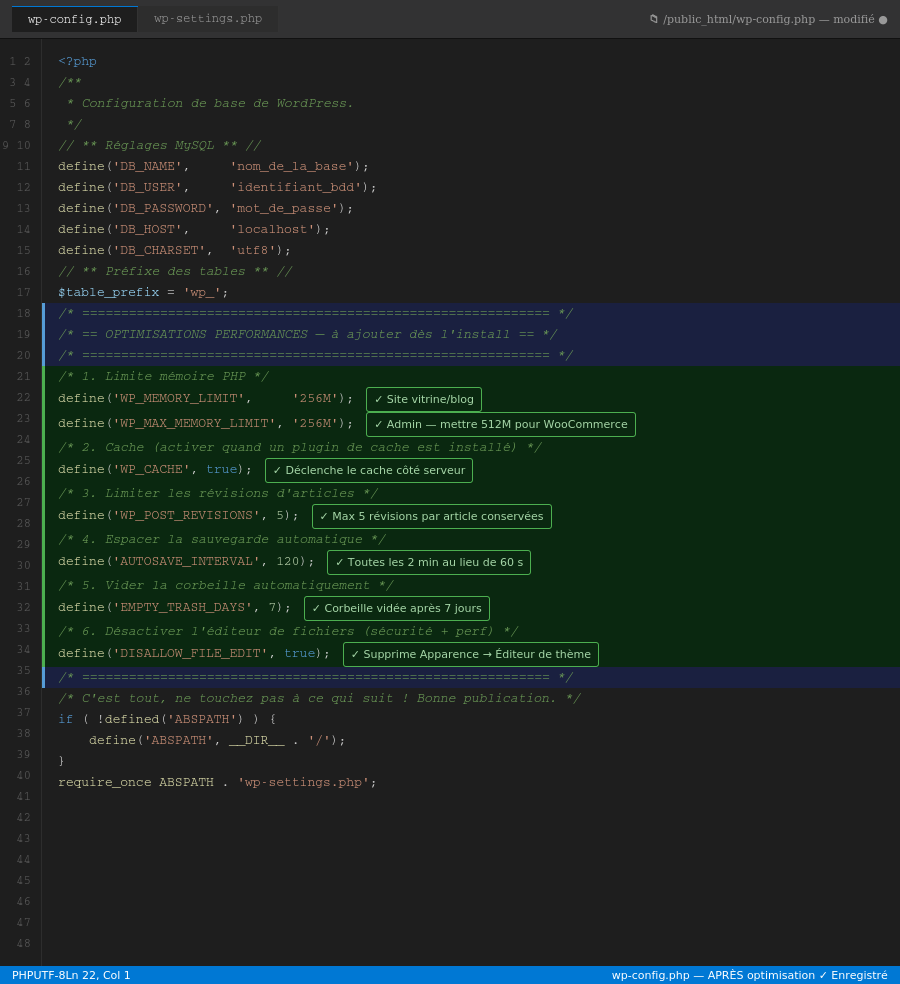Click the if !defined('ABSPATH') line
This screenshot has width=900, height=984.
point(167,719)
